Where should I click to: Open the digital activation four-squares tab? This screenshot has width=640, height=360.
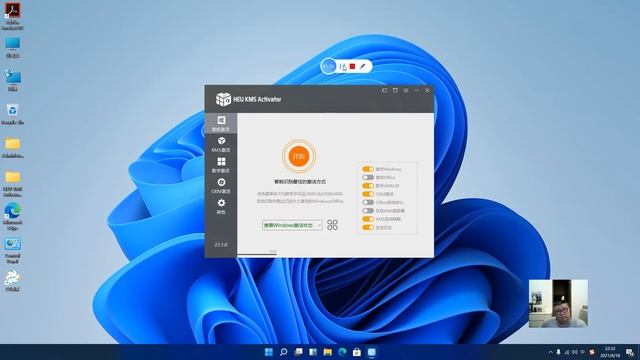pyautogui.click(x=221, y=165)
